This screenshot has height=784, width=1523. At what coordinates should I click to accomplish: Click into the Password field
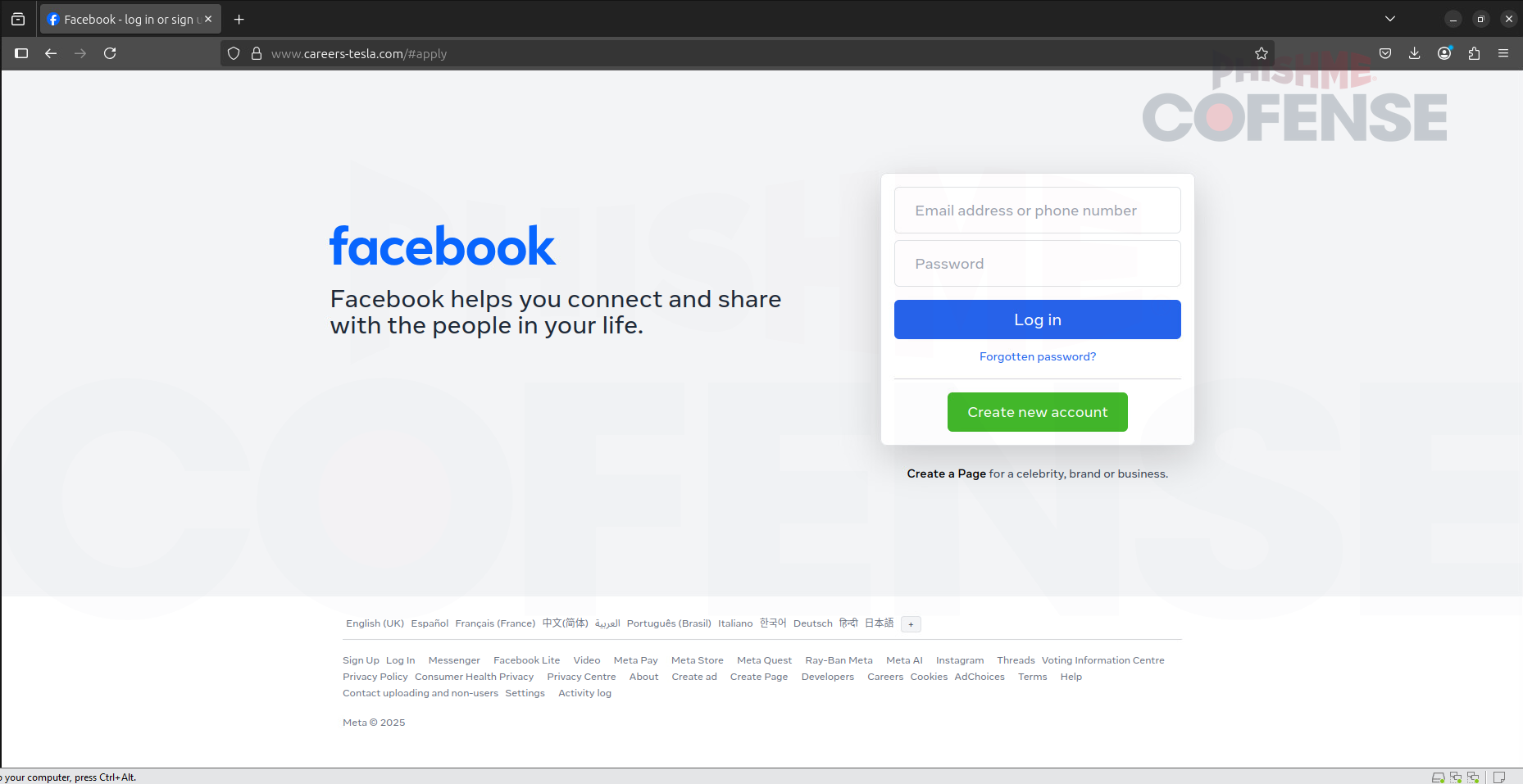tap(1037, 264)
